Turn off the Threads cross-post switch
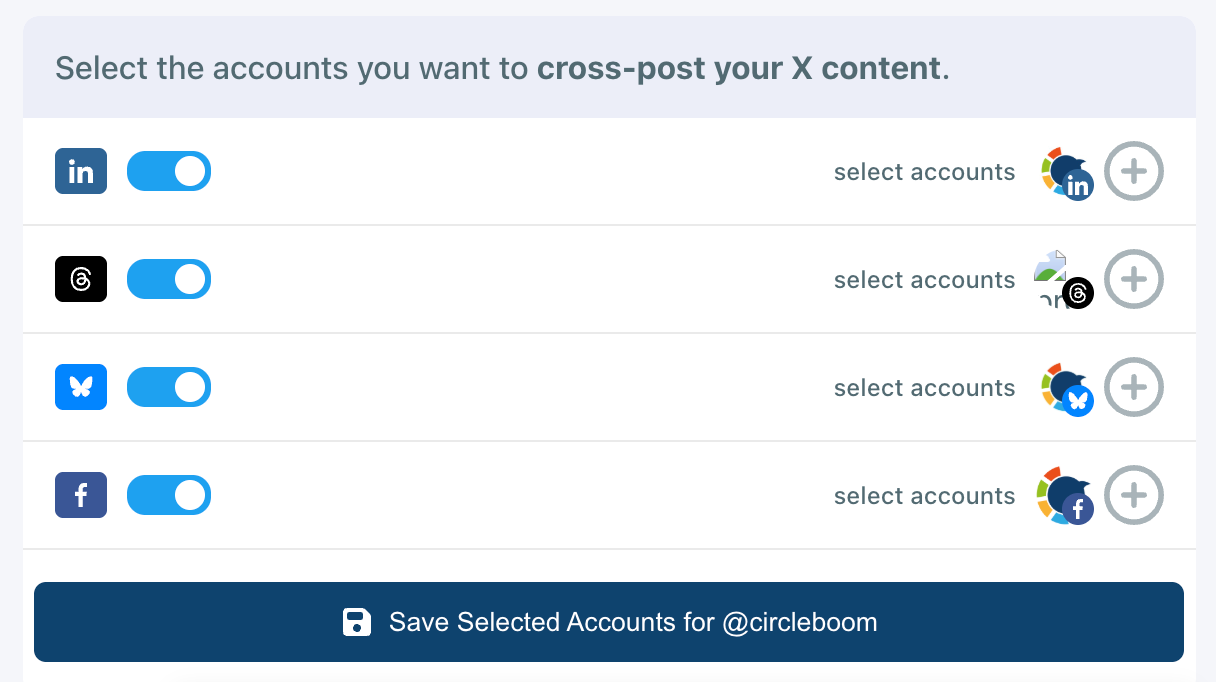This screenshot has height=682, width=1216. [169, 279]
